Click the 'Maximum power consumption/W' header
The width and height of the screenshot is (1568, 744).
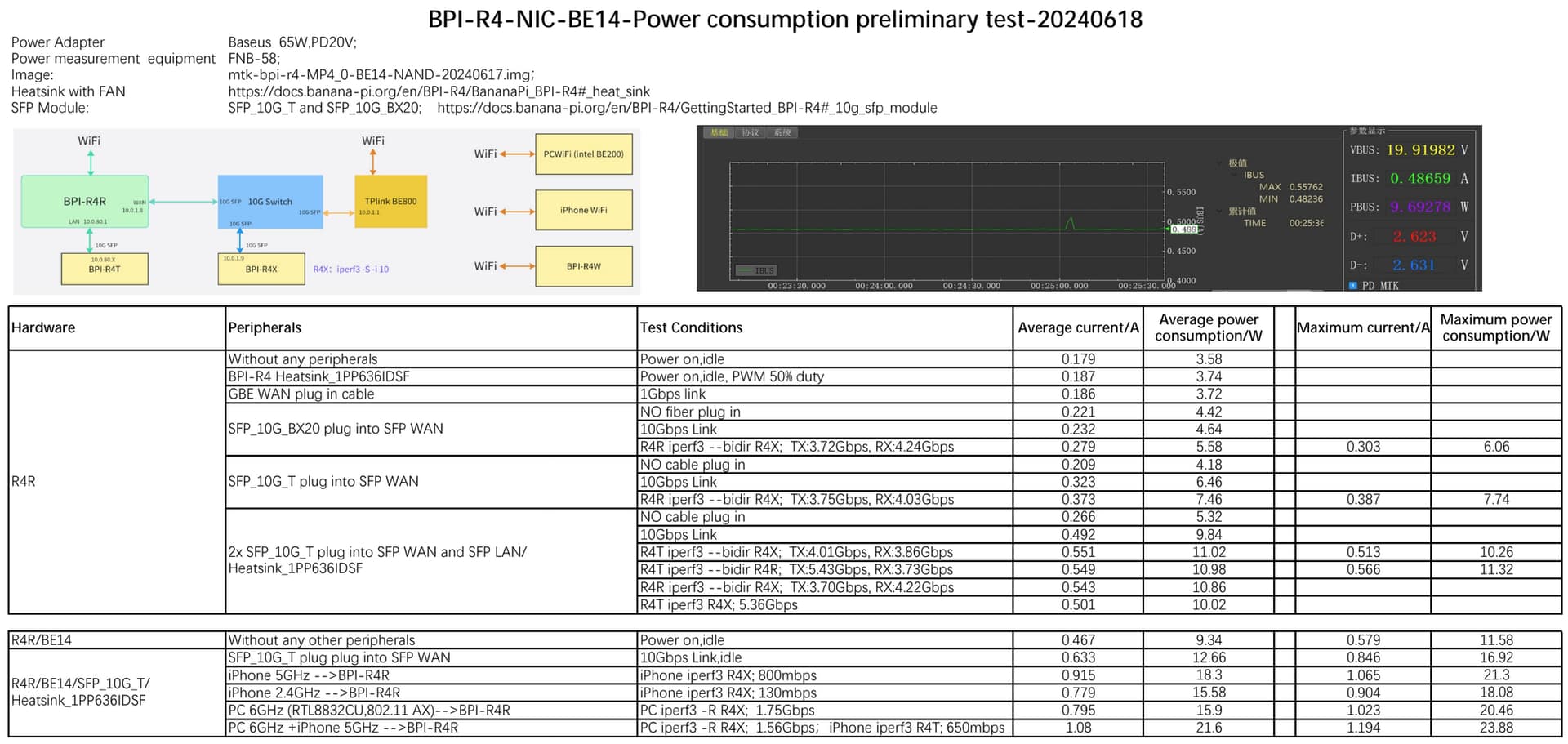pos(1496,327)
